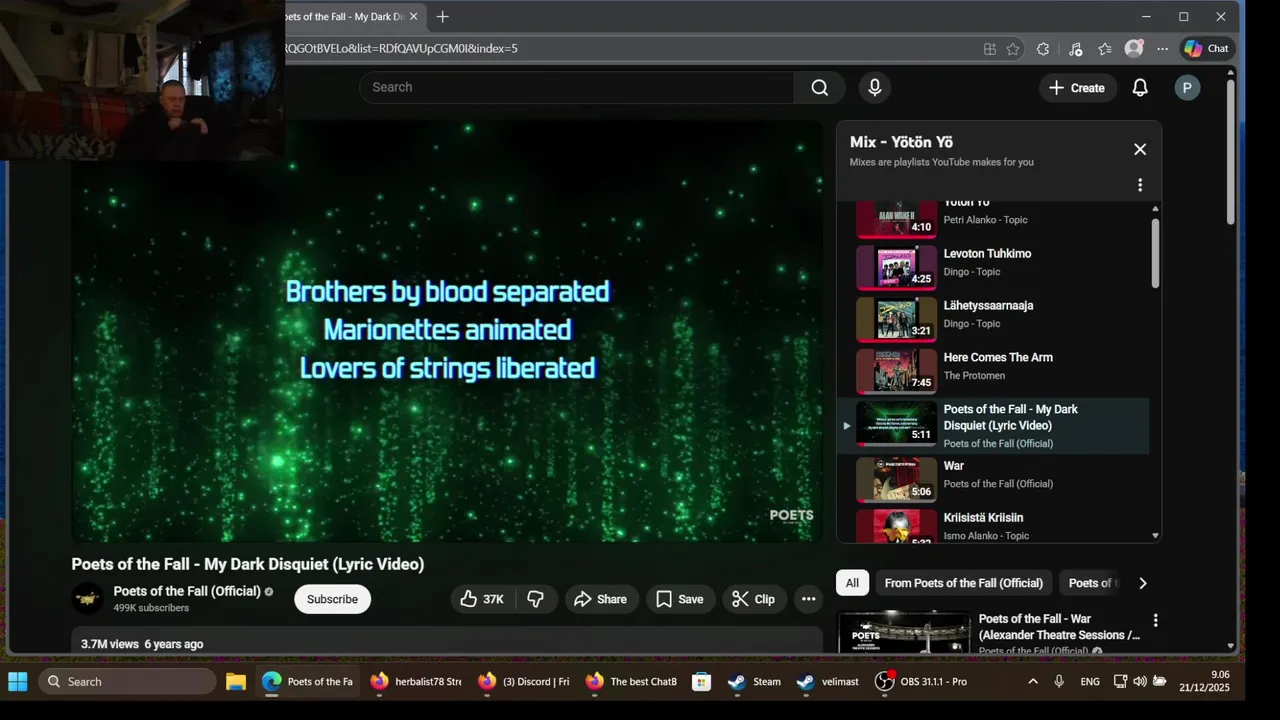Like the video showing 37K
1280x720 pixels.
[x=485, y=599]
